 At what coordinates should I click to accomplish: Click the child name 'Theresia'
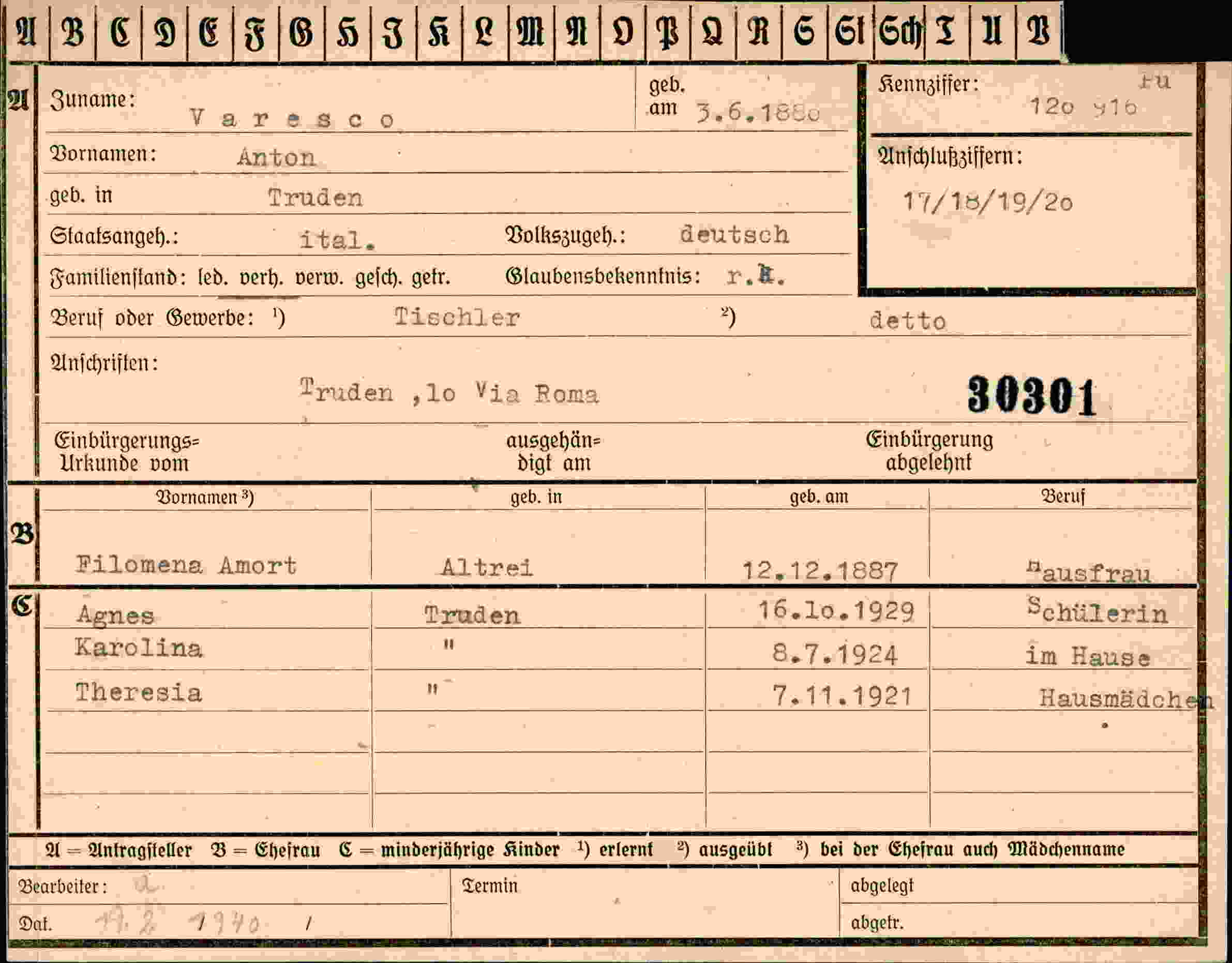(x=138, y=692)
